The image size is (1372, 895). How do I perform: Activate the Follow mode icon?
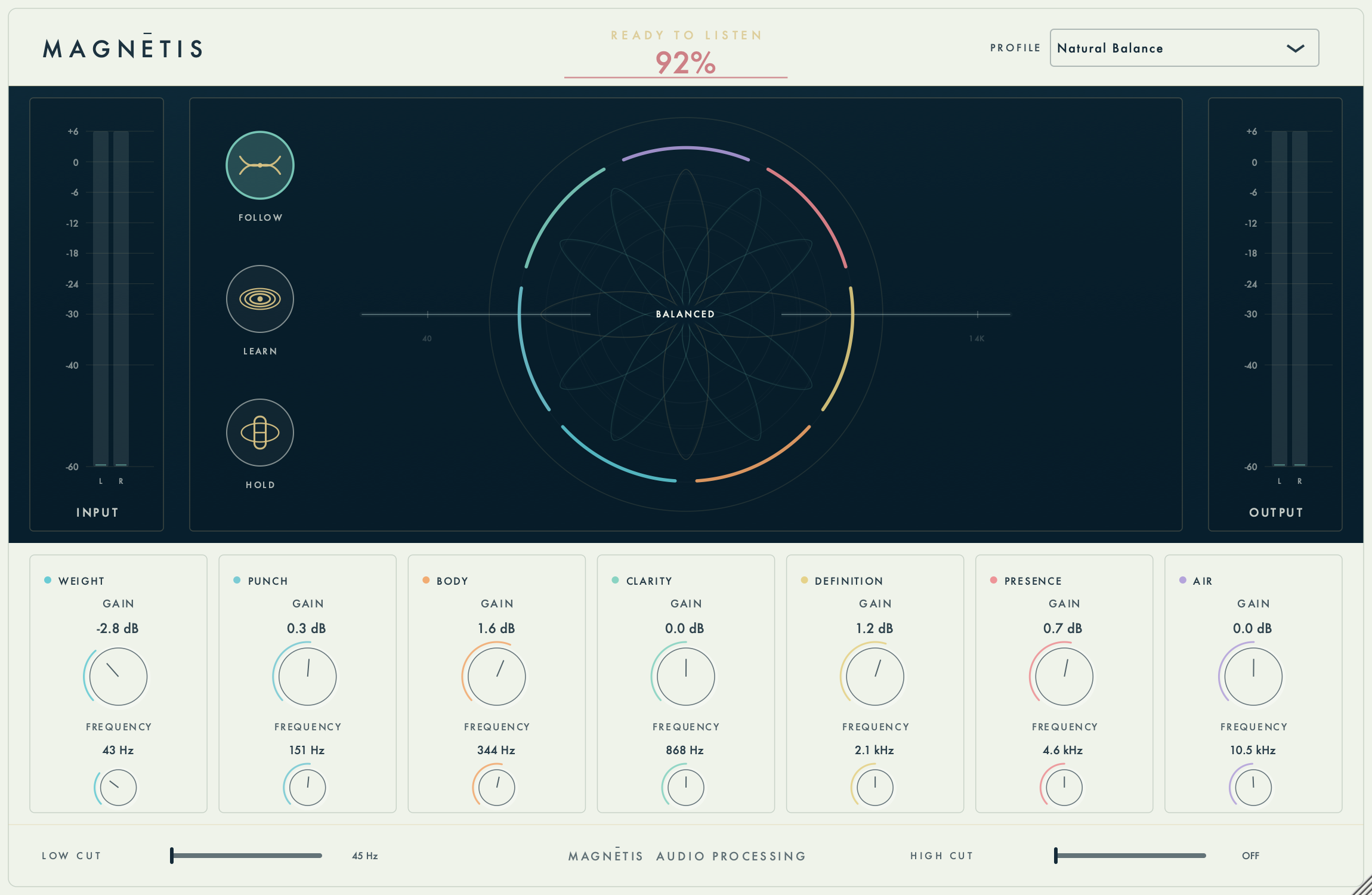point(260,165)
